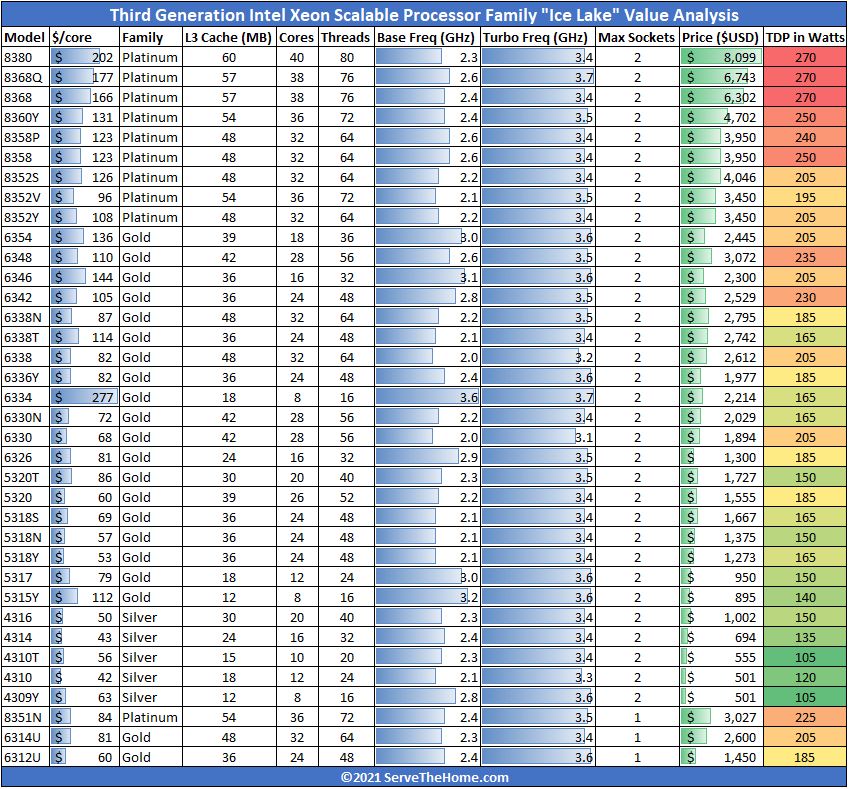Select the 4316 model cell
This screenshot has height=789, width=850.
(25, 618)
